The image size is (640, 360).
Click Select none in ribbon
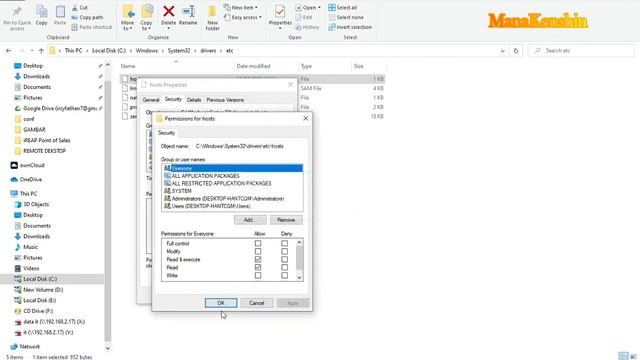(x=346, y=18)
